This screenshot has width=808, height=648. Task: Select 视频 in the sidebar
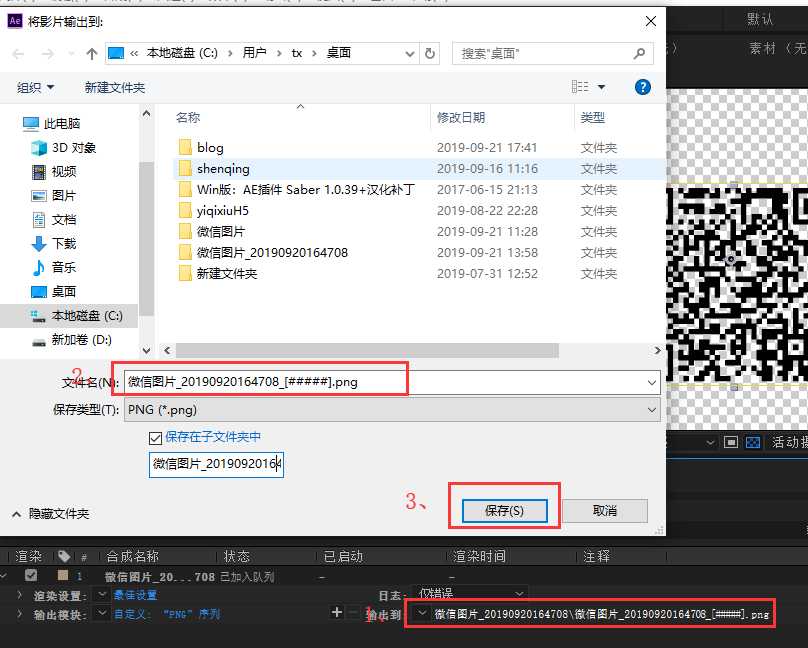[x=54, y=172]
